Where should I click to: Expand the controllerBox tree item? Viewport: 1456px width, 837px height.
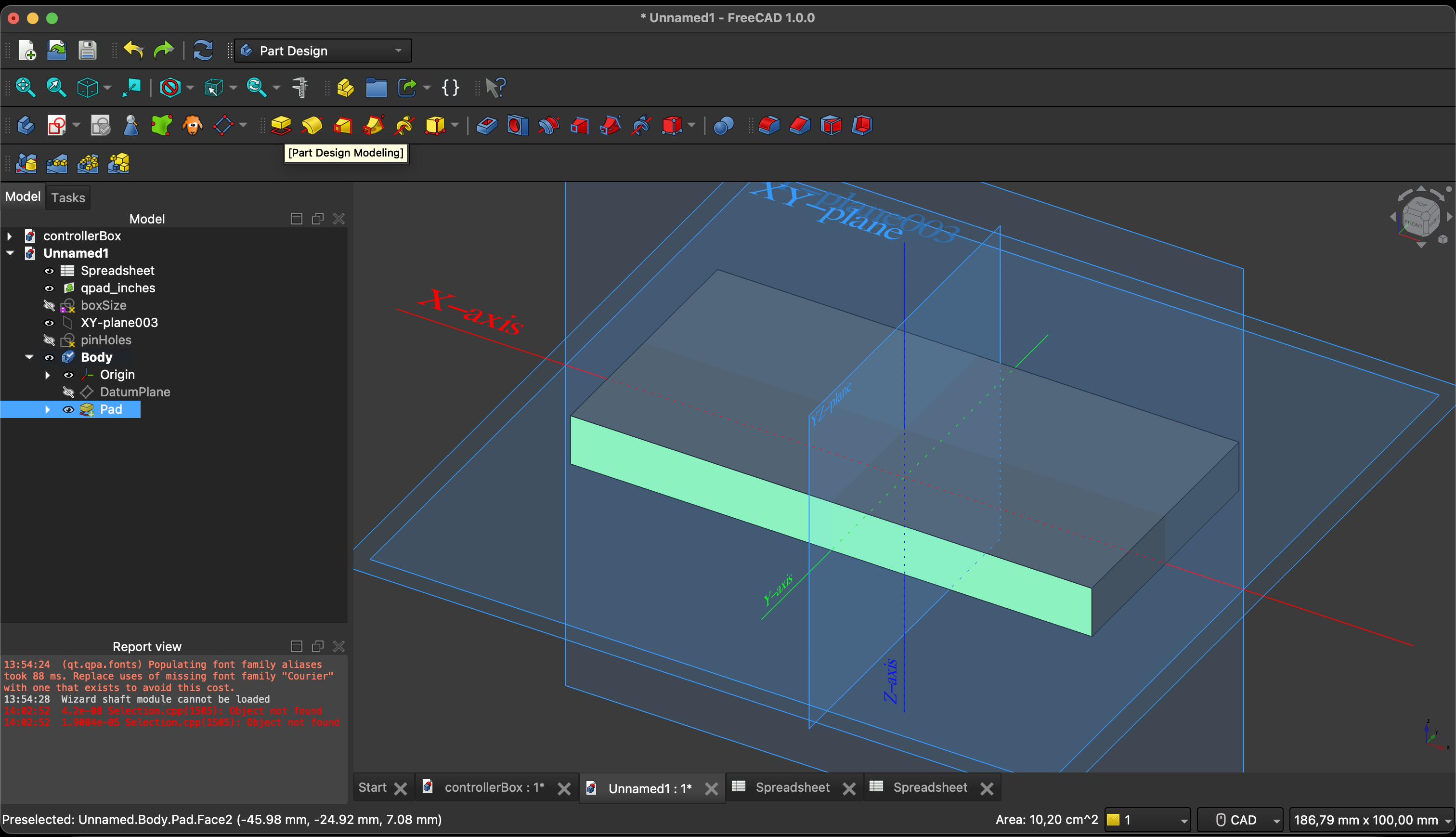[9, 235]
